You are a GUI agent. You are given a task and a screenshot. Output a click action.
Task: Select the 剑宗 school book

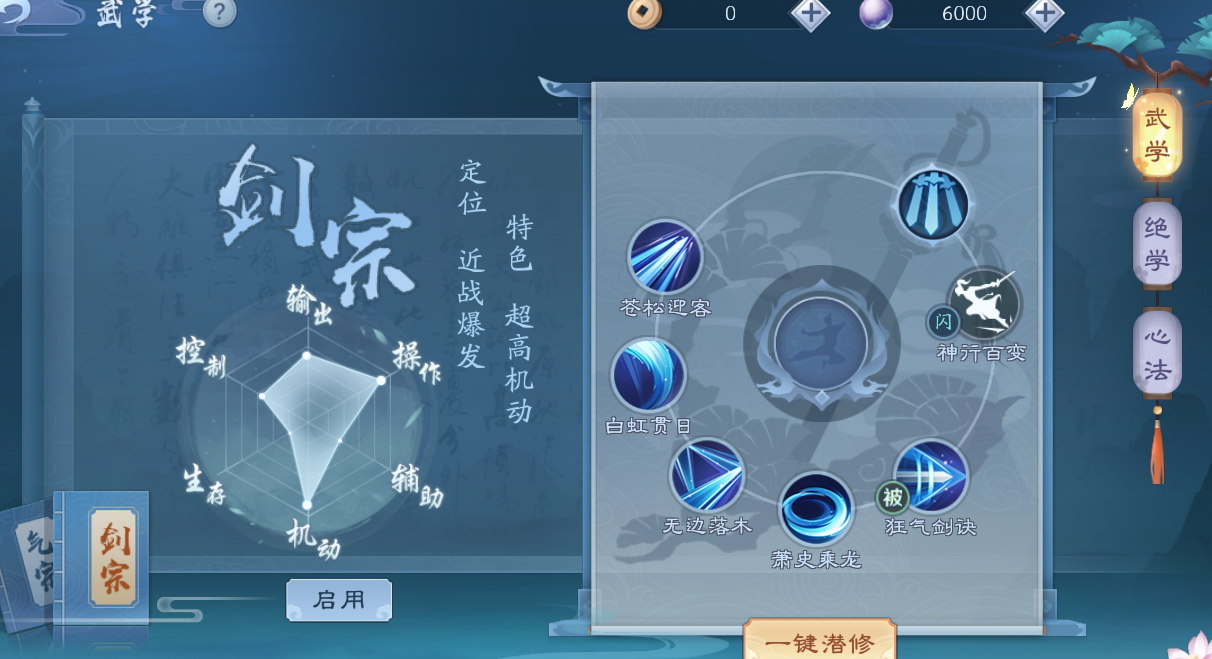pos(111,557)
